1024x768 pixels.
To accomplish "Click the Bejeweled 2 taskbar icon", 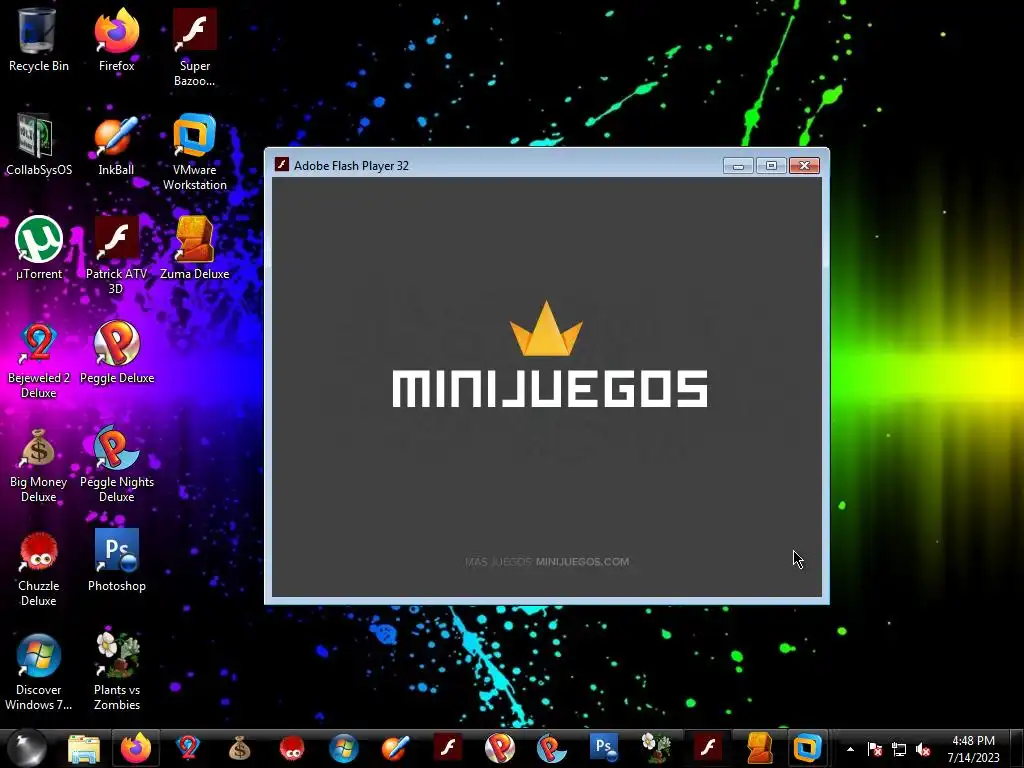I will [187, 748].
